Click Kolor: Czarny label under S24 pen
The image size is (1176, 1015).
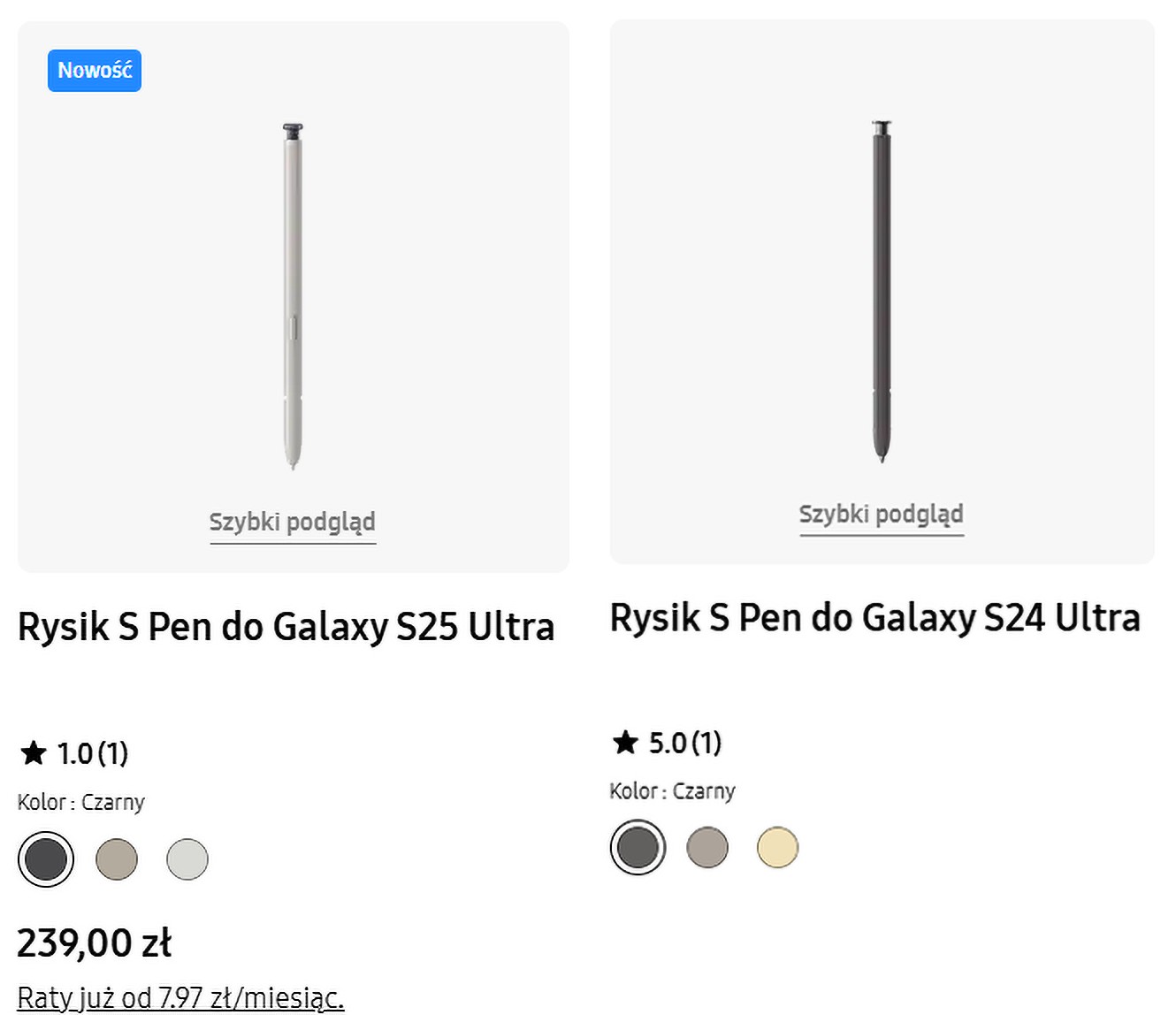click(672, 790)
